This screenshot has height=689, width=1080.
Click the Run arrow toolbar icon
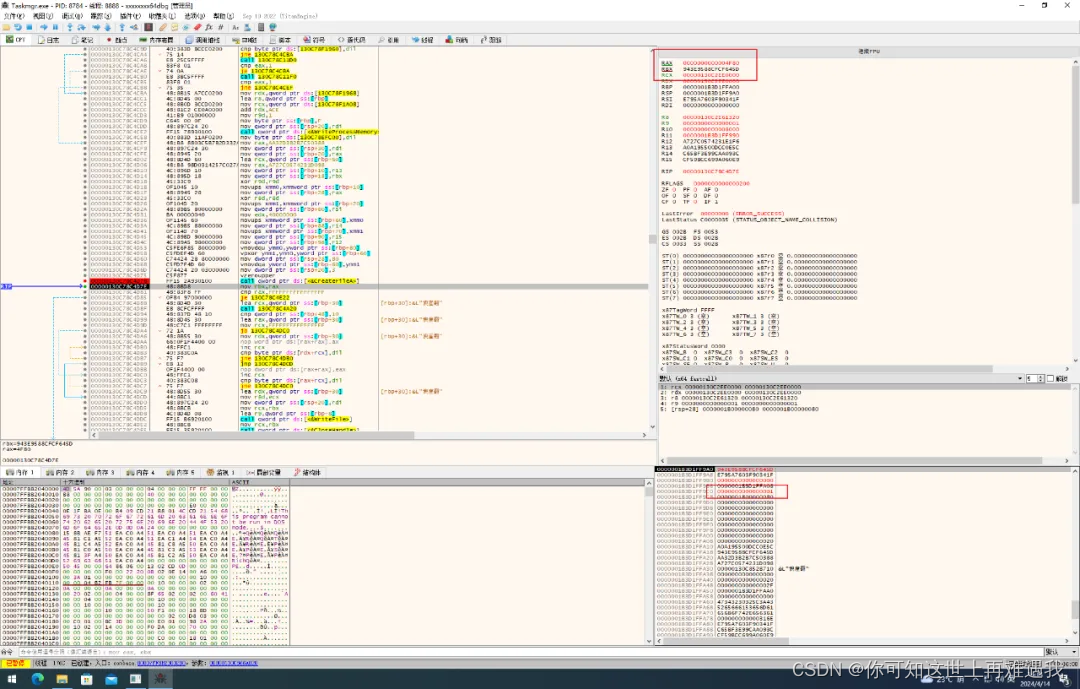(43, 28)
